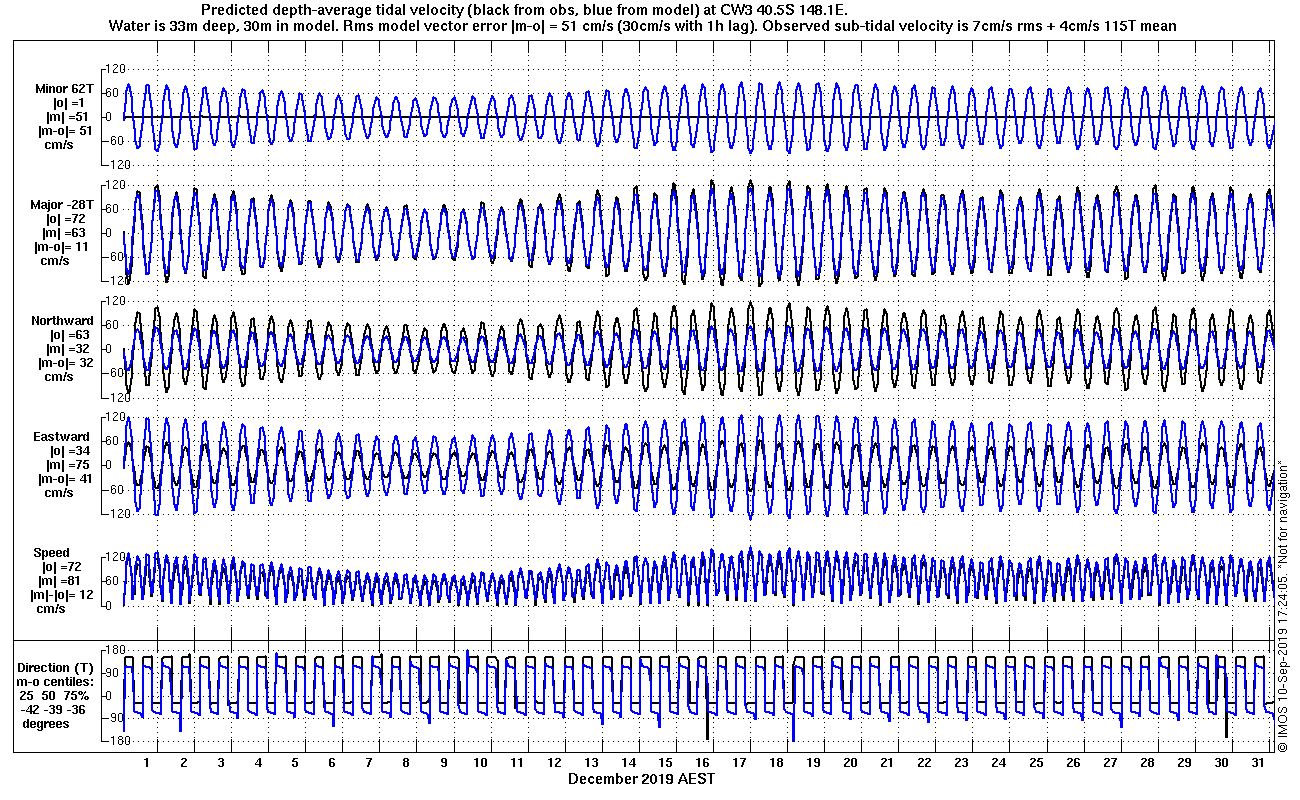The image size is (1300, 800).
Task: Click the 'Speed' panel label
Action: (x=52, y=553)
